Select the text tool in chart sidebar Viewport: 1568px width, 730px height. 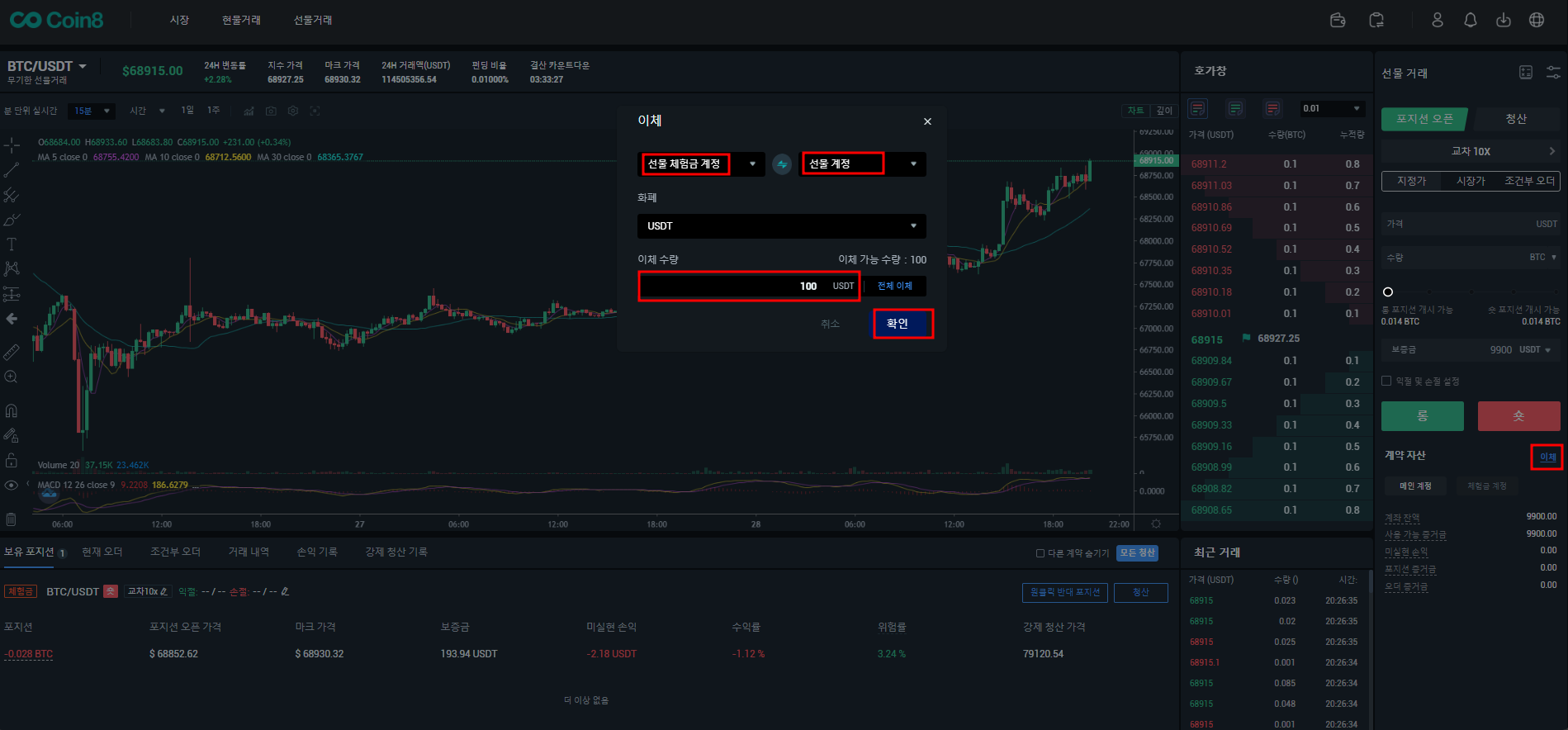coord(12,244)
